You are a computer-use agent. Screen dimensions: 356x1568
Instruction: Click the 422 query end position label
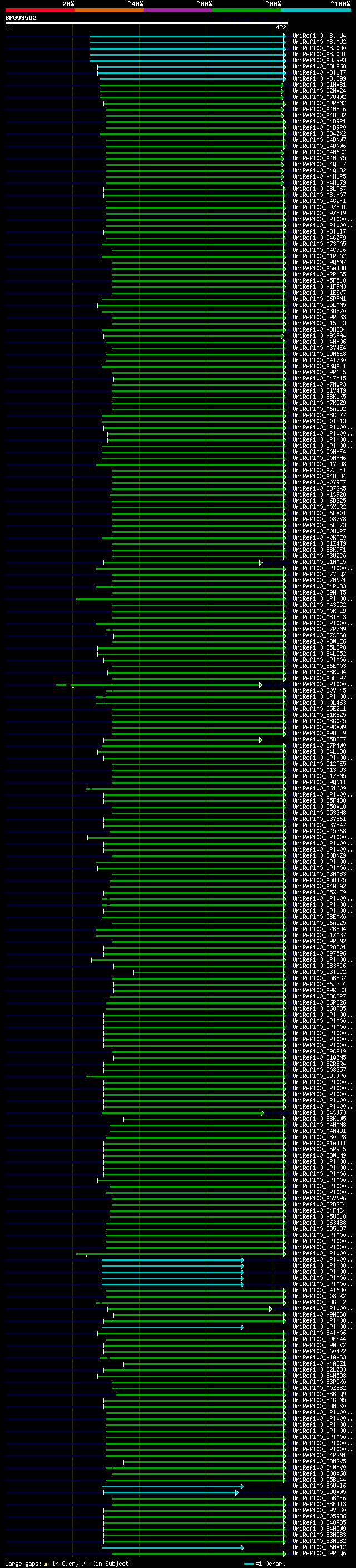coord(280,27)
